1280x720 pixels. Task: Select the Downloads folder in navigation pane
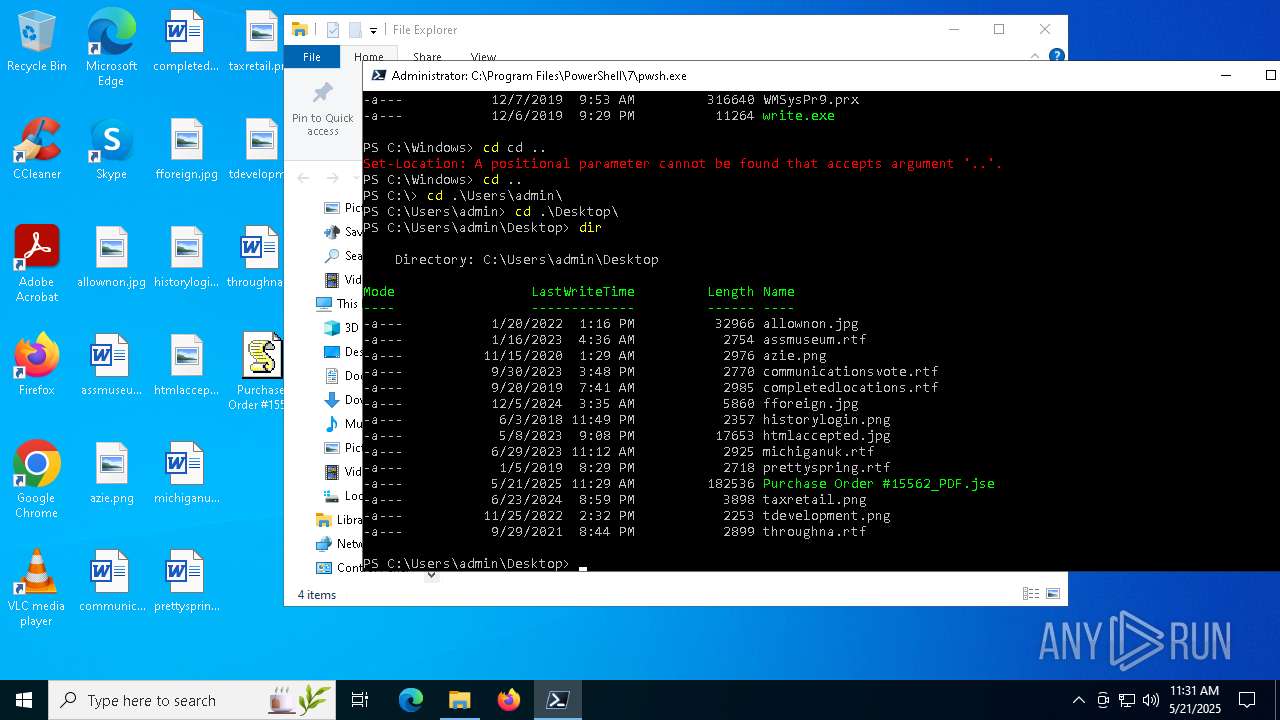[x=342, y=400]
